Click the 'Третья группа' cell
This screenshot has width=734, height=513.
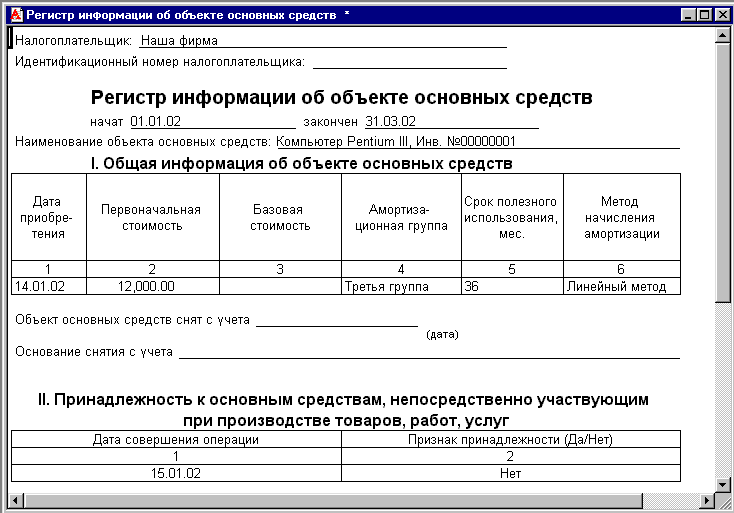point(401,286)
